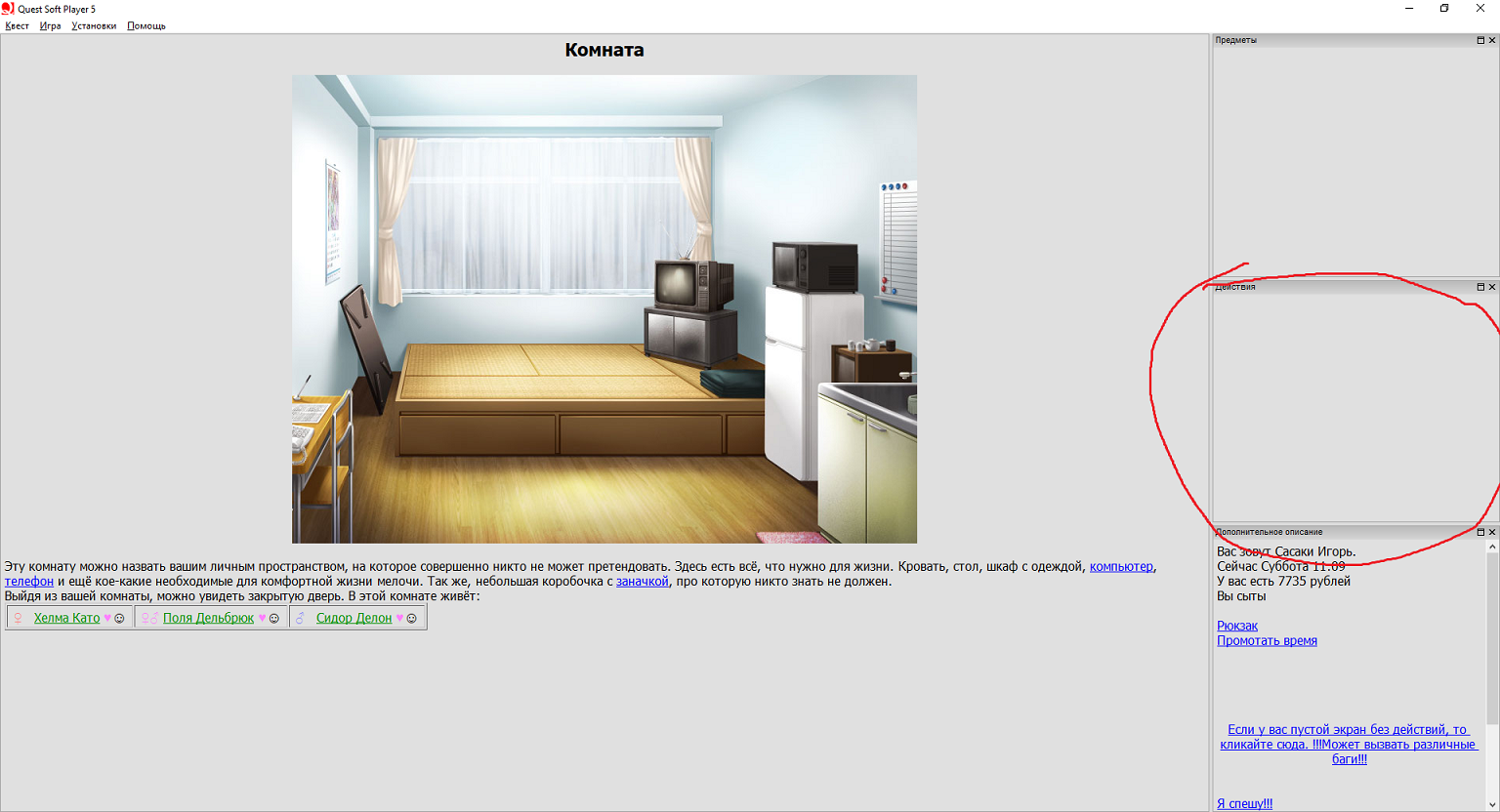Click the male symbol next to Сидор Делон

(x=301, y=618)
